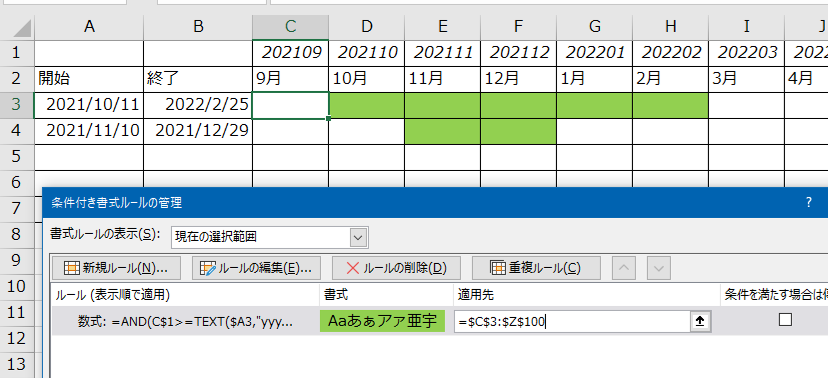Image resolution: width=828 pixels, height=378 pixels.
Task: Click cell H1 with 202202
Action: [x=671, y=53]
